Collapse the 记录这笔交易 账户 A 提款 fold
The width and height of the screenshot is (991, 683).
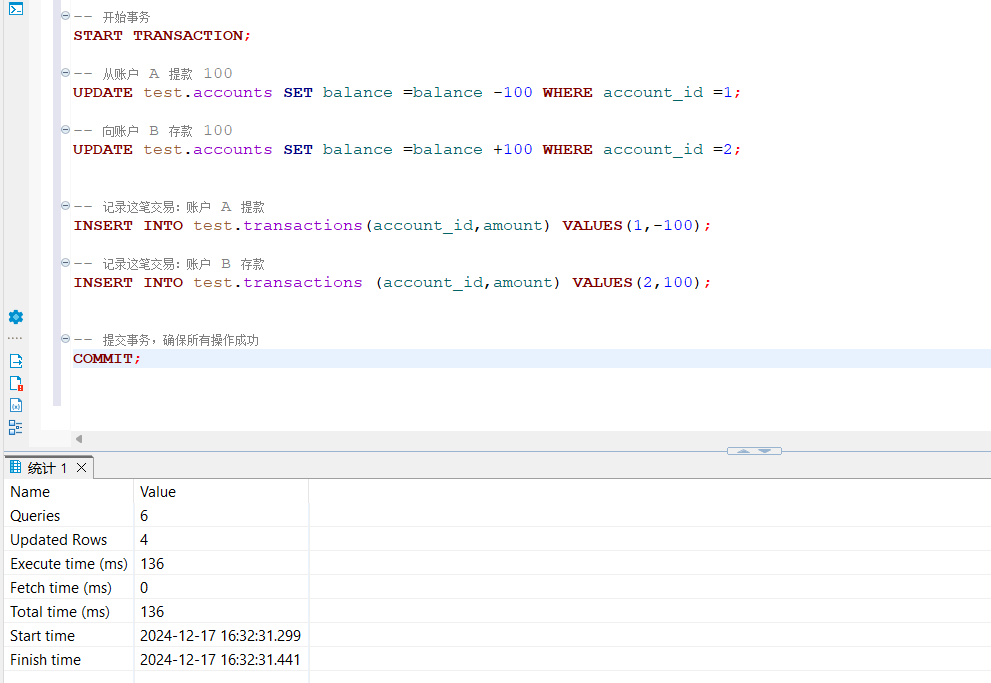65,207
